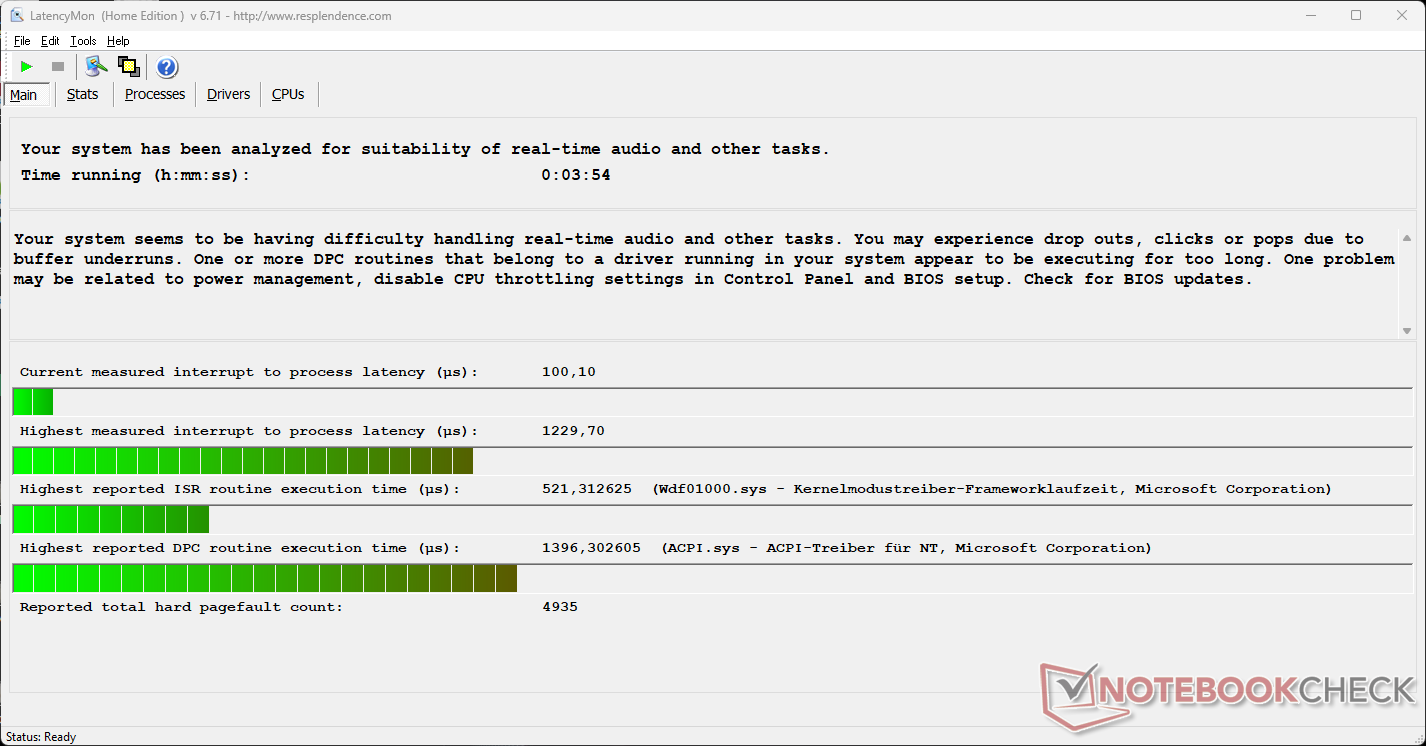Maximize the LatencyMon window
The width and height of the screenshot is (1426, 746).
(1356, 16)
